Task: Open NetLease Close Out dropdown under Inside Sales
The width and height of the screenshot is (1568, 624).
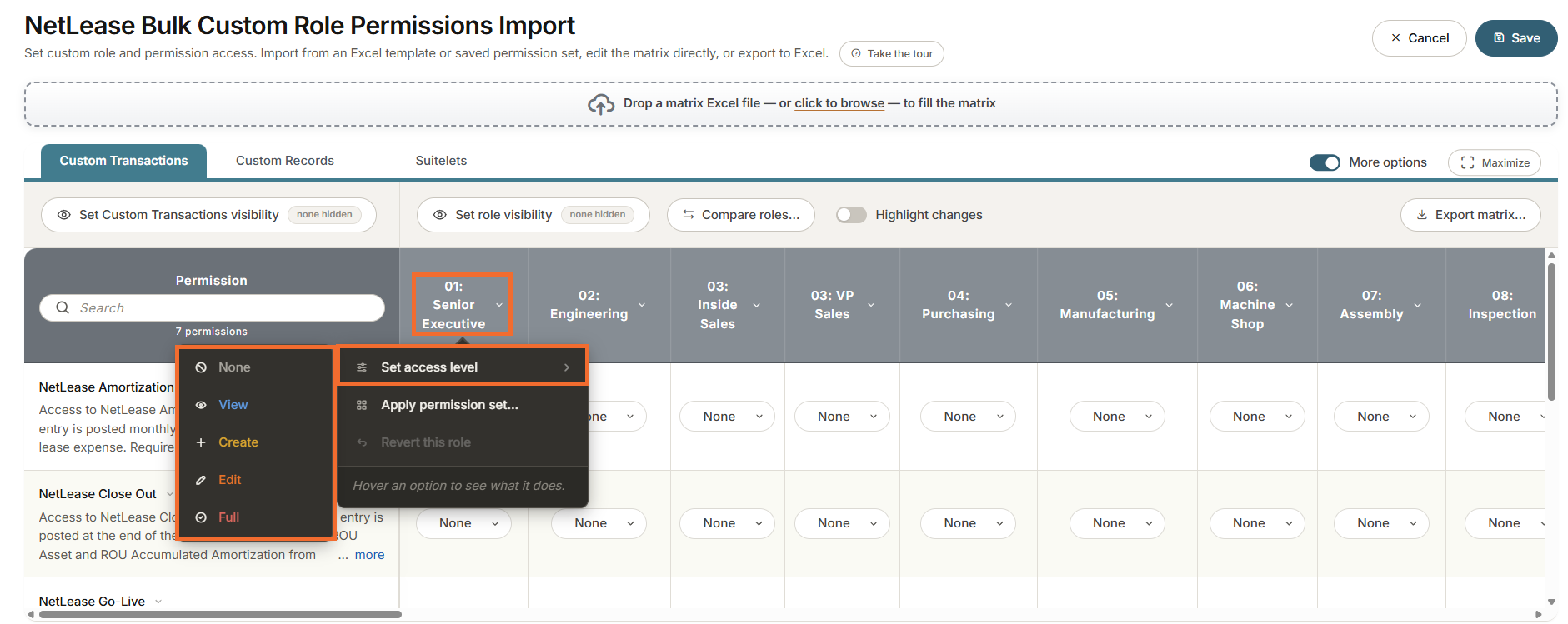Action: click(x=727, y=523)
